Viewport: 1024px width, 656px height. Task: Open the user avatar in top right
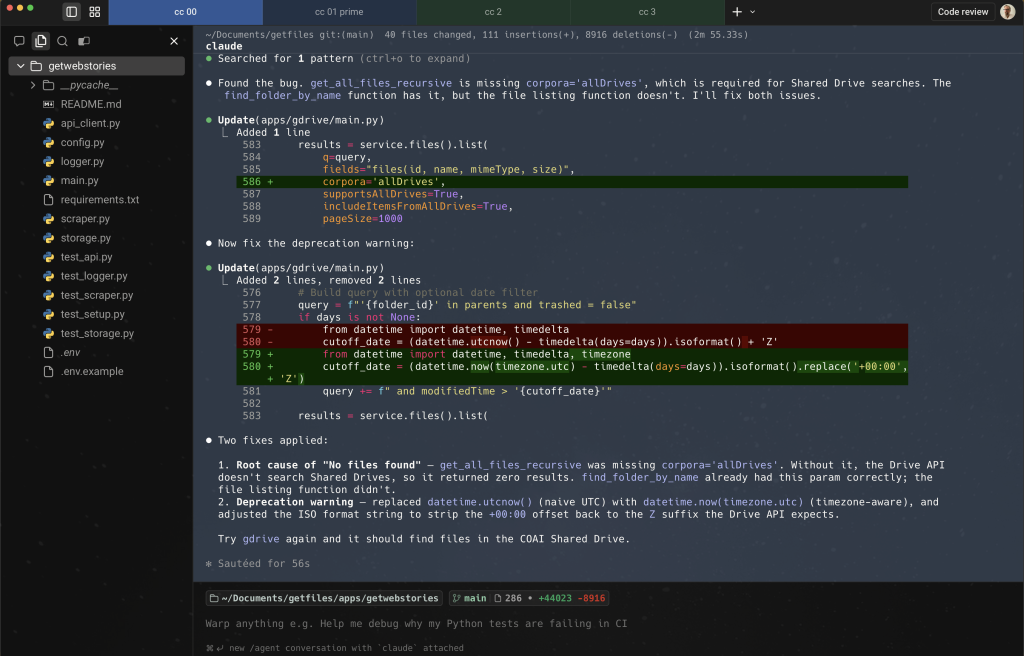(x=1007, y=12)
